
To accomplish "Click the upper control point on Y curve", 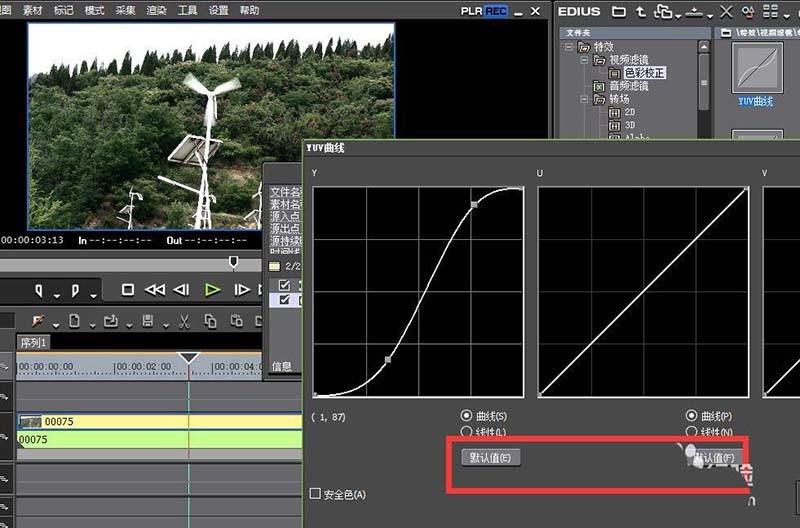I will click(475, 203).
